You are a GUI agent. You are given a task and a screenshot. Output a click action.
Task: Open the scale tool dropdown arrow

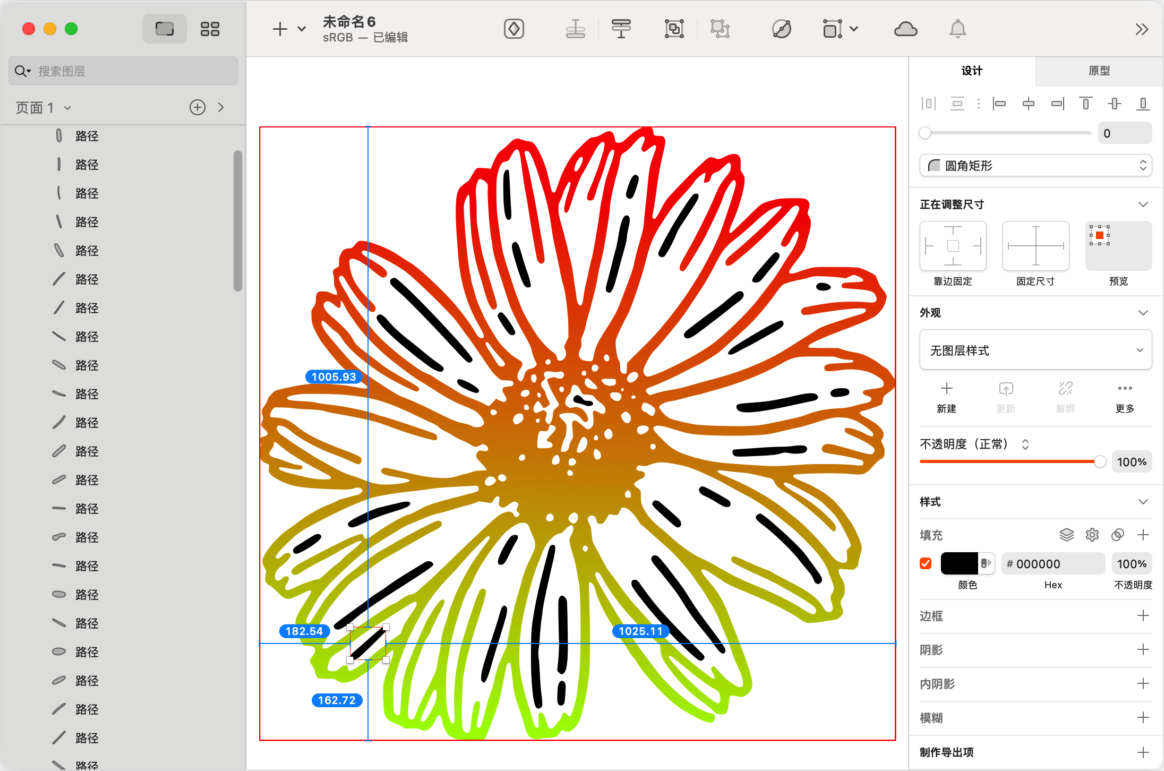pos(854,29)
